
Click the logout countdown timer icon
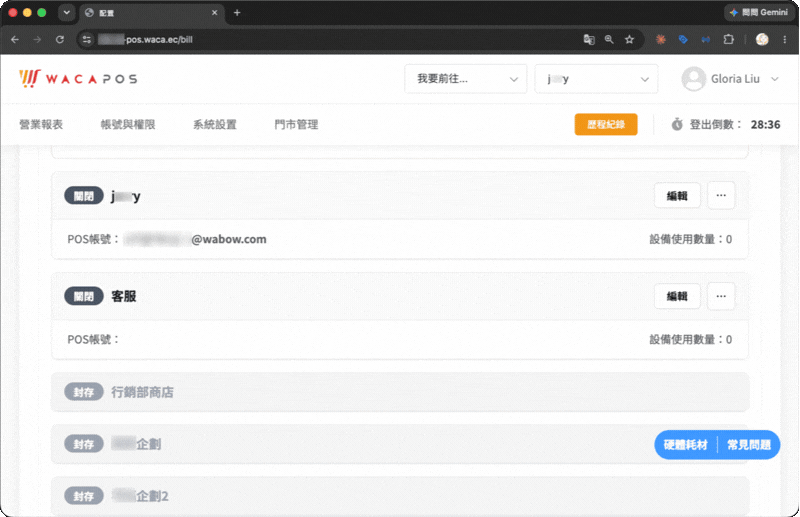tap(677, 124)
